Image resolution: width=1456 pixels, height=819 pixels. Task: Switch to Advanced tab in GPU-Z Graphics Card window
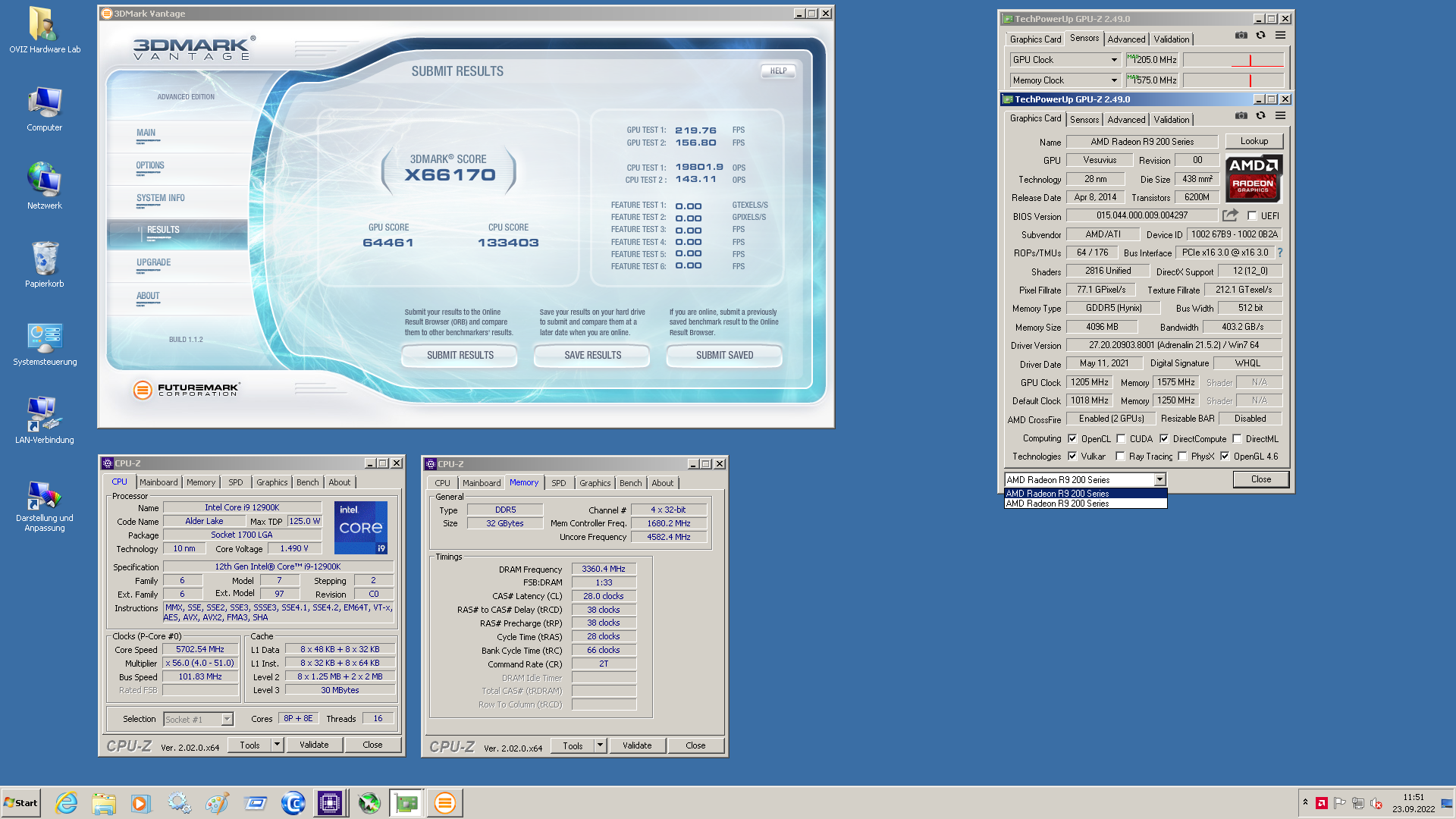click(x=1126, y=120)
